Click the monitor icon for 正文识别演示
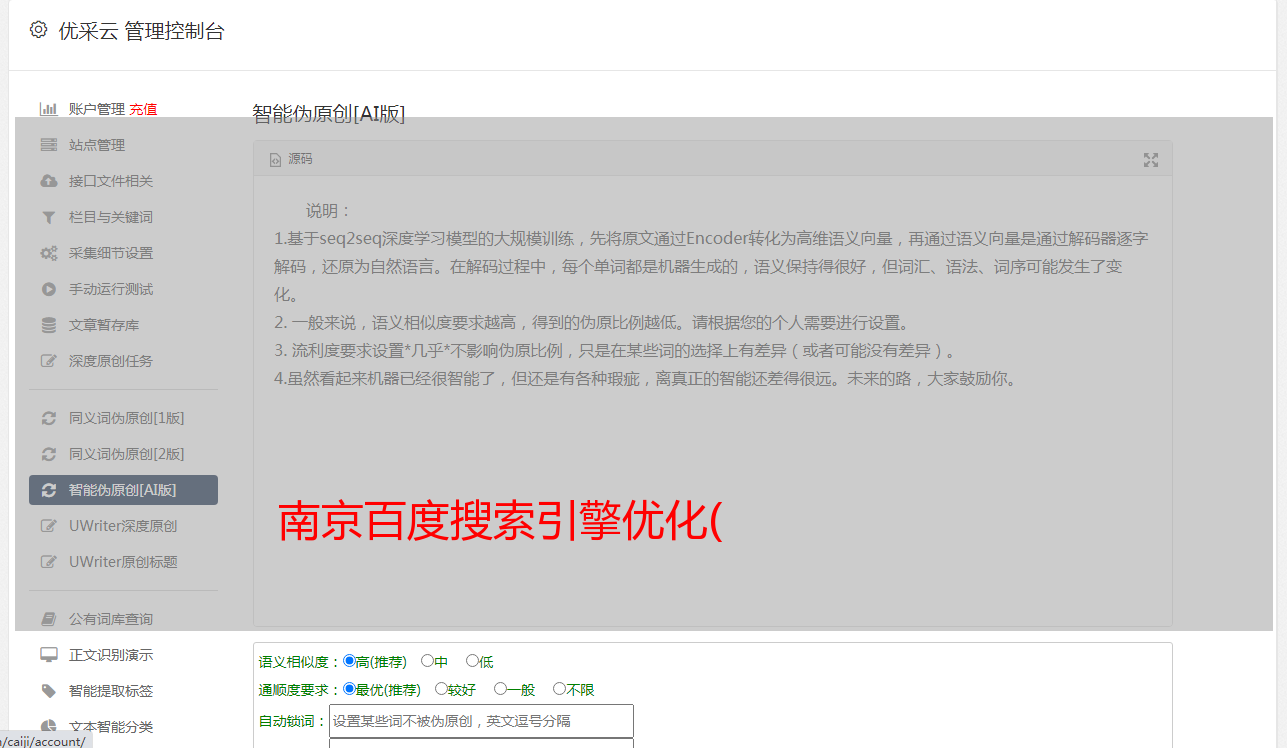Image resolution: width=1287 pixels, height=748 pixels. point(48,655)
